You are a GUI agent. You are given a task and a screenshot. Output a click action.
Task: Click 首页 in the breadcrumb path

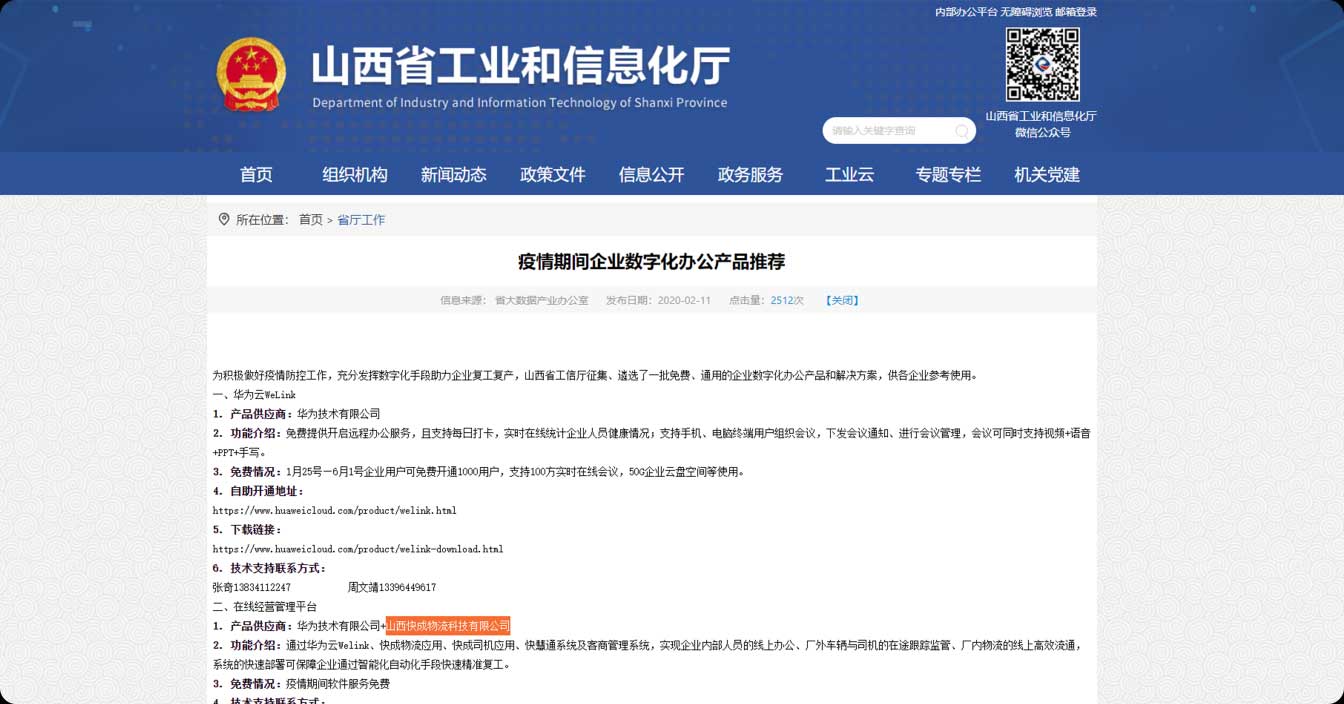(311, 220)
